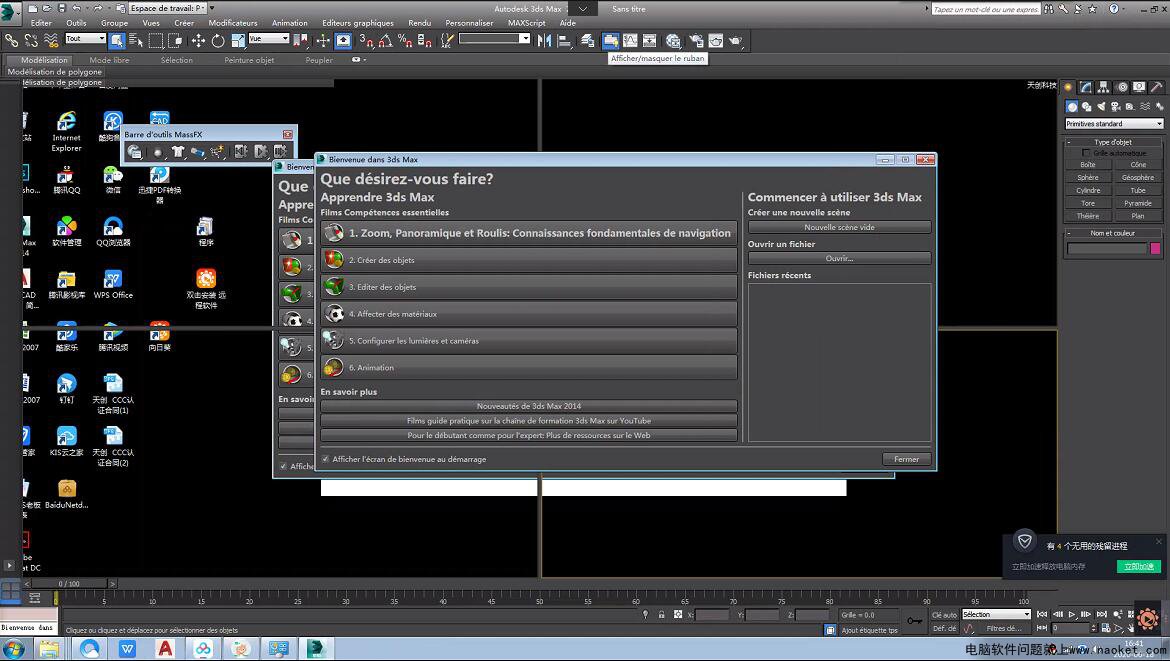Open the Schematic View icon

650,40
